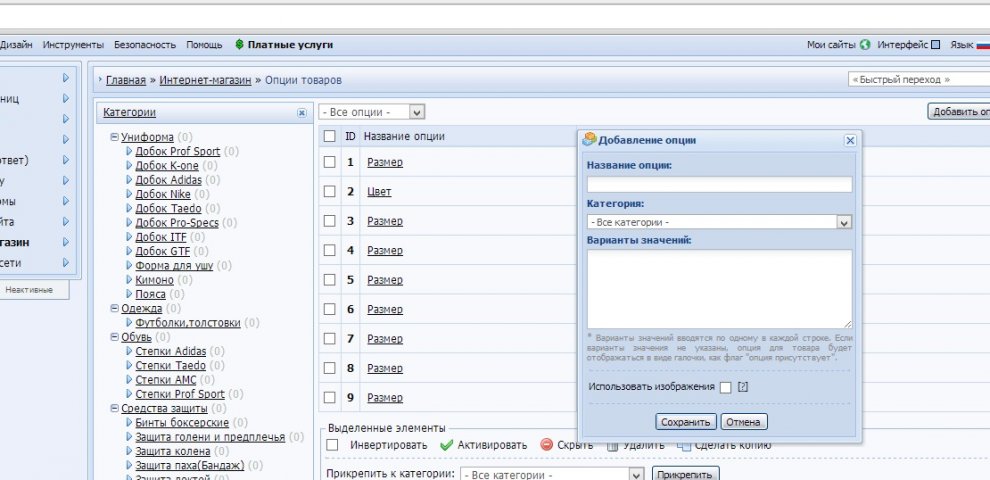Open the Безопасность menu
The image size is (990, 480).
[x=145, y=45]
